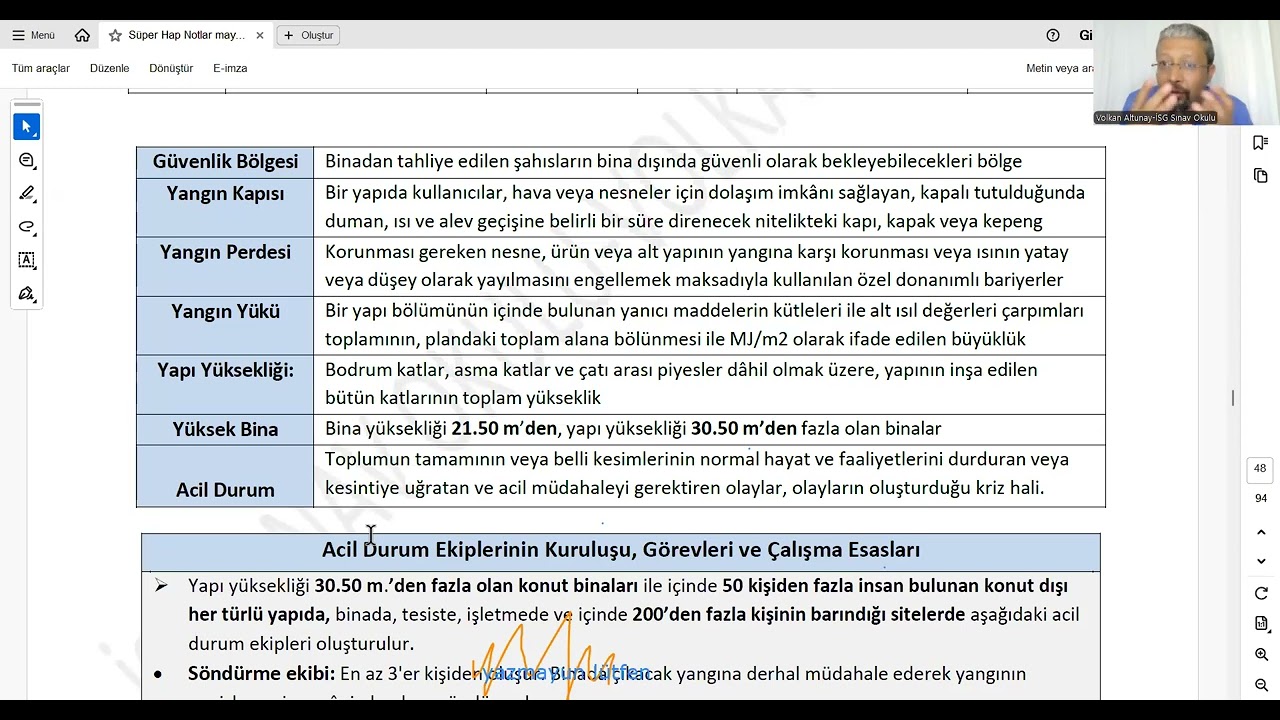
Task: Open the hamburger Menü
Action: tap(33, 35)
